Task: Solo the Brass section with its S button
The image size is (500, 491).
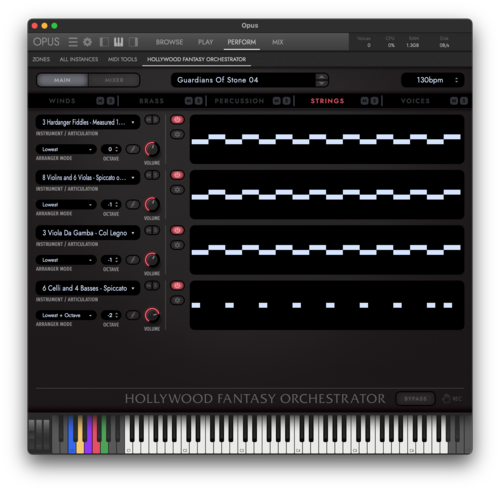Action: [x=199, y=101]
